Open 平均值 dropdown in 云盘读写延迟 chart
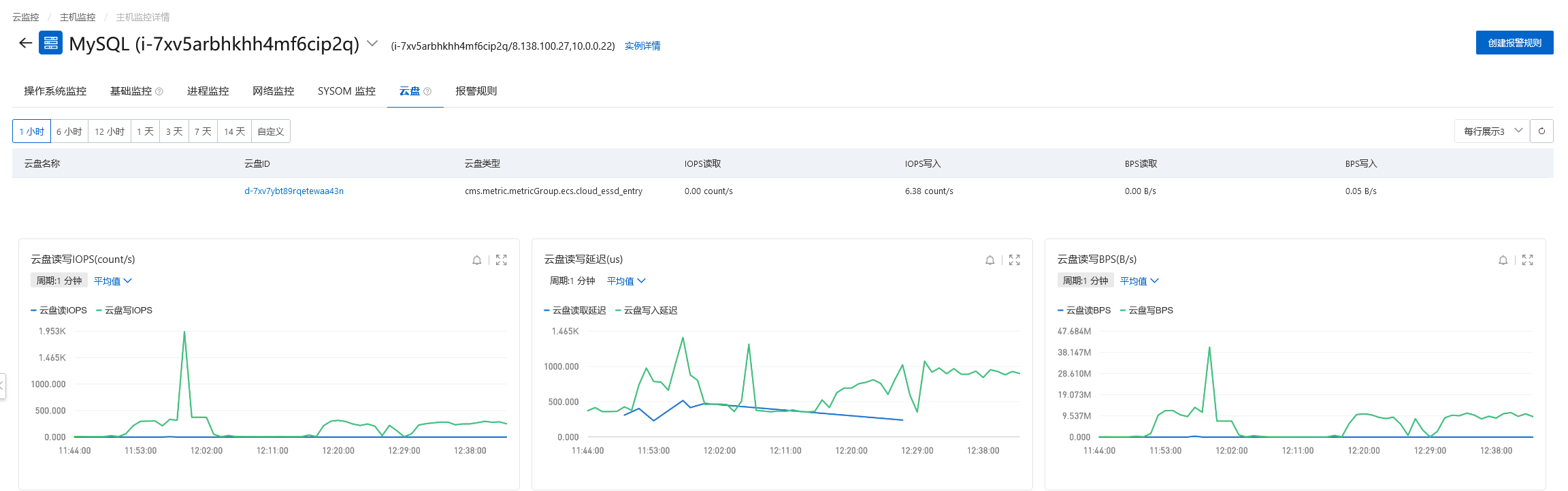1568x491 pixels. pos(626,281)
